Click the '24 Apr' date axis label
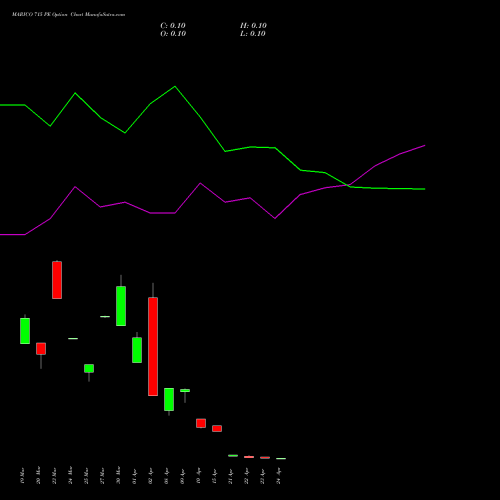This screenshot has width=500, height=500. (278, 475)
